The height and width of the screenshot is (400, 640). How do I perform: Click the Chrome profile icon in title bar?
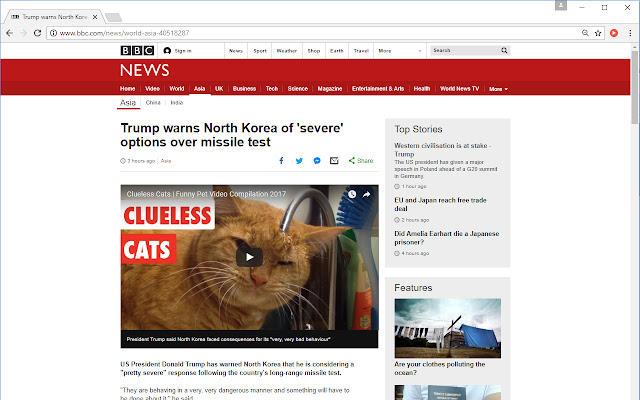tap(561, 5)
